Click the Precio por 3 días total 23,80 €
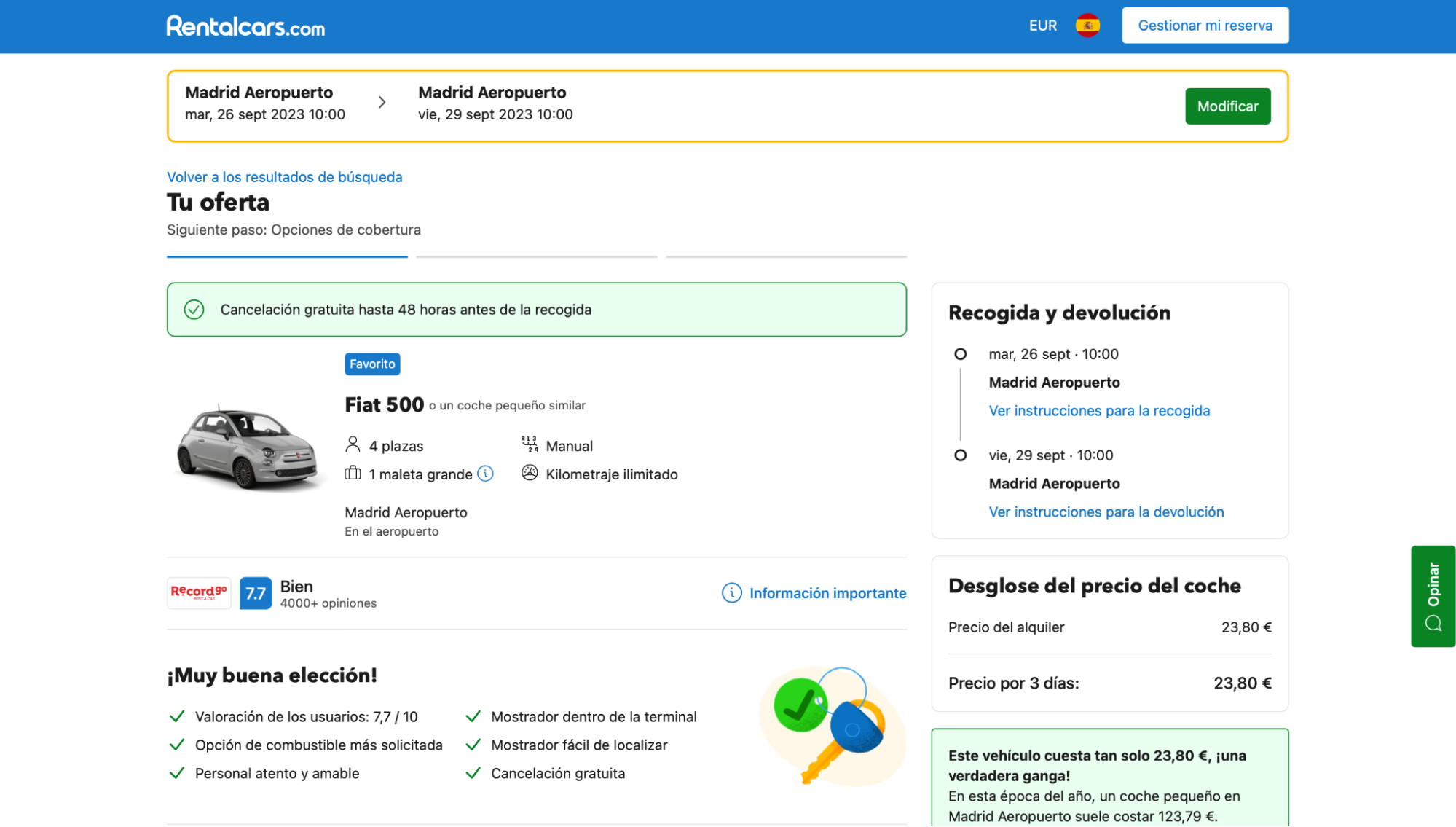The image size is (1456, 827). (1242, 683)
